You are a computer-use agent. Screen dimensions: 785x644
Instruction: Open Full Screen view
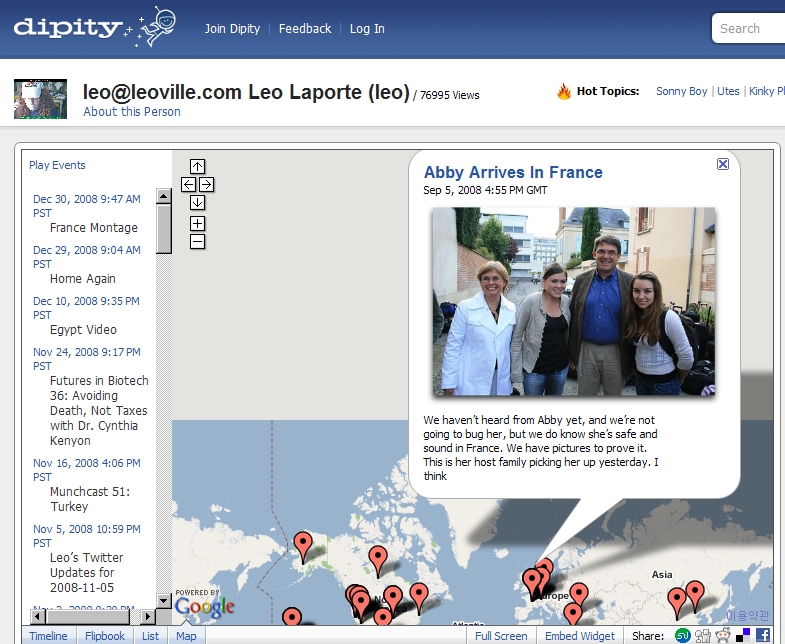point(501,636)
